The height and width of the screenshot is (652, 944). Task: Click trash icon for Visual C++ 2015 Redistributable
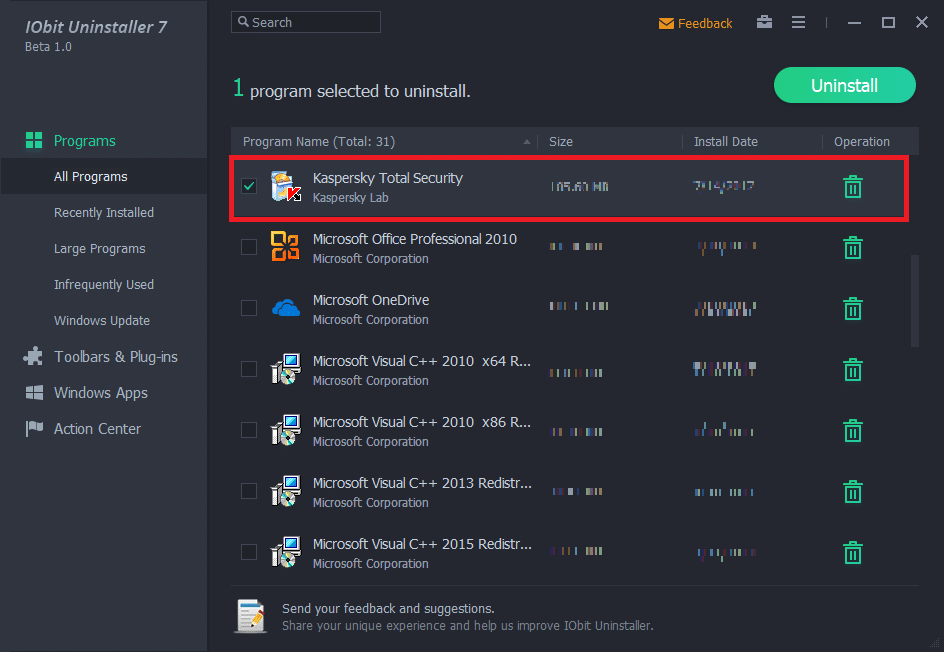[852, 552]
